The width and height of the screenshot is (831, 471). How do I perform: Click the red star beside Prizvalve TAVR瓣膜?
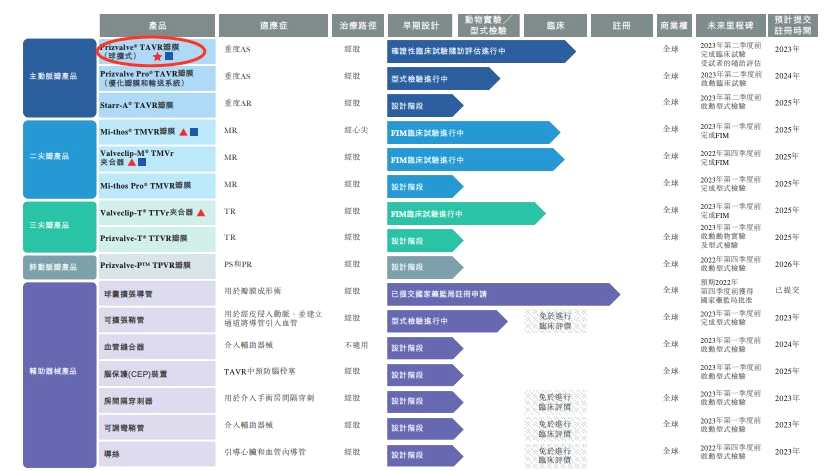coord(157,56)
